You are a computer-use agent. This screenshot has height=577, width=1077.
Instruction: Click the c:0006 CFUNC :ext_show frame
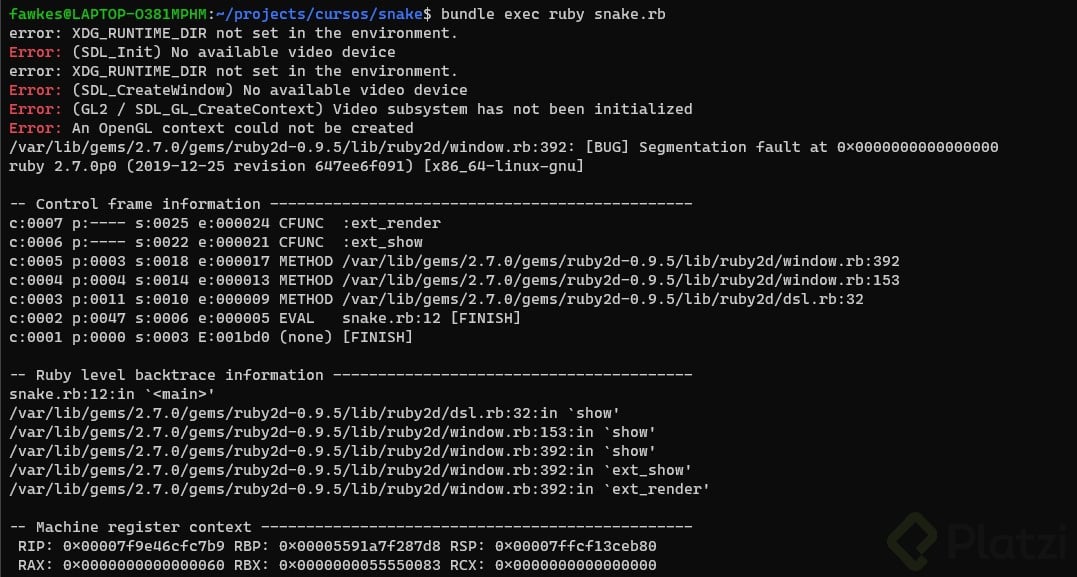(x=215, y=242)
